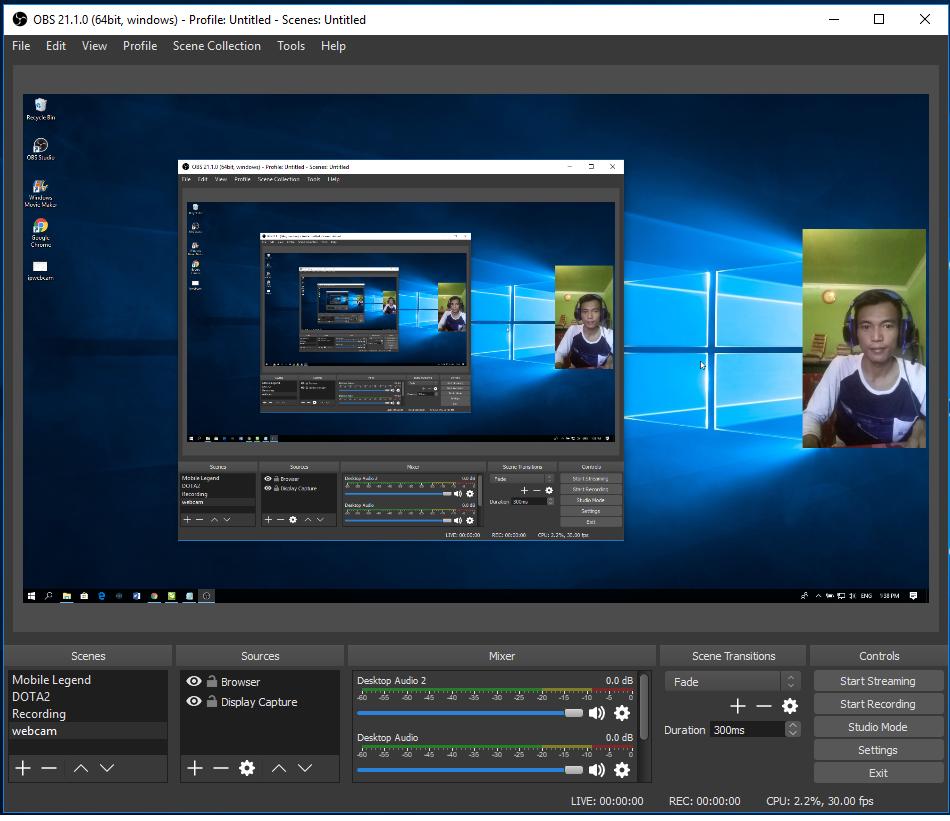Select the webcam overlay in the preview
The width and height of the screenshot is (950, 821).
(x=864, y=338)
